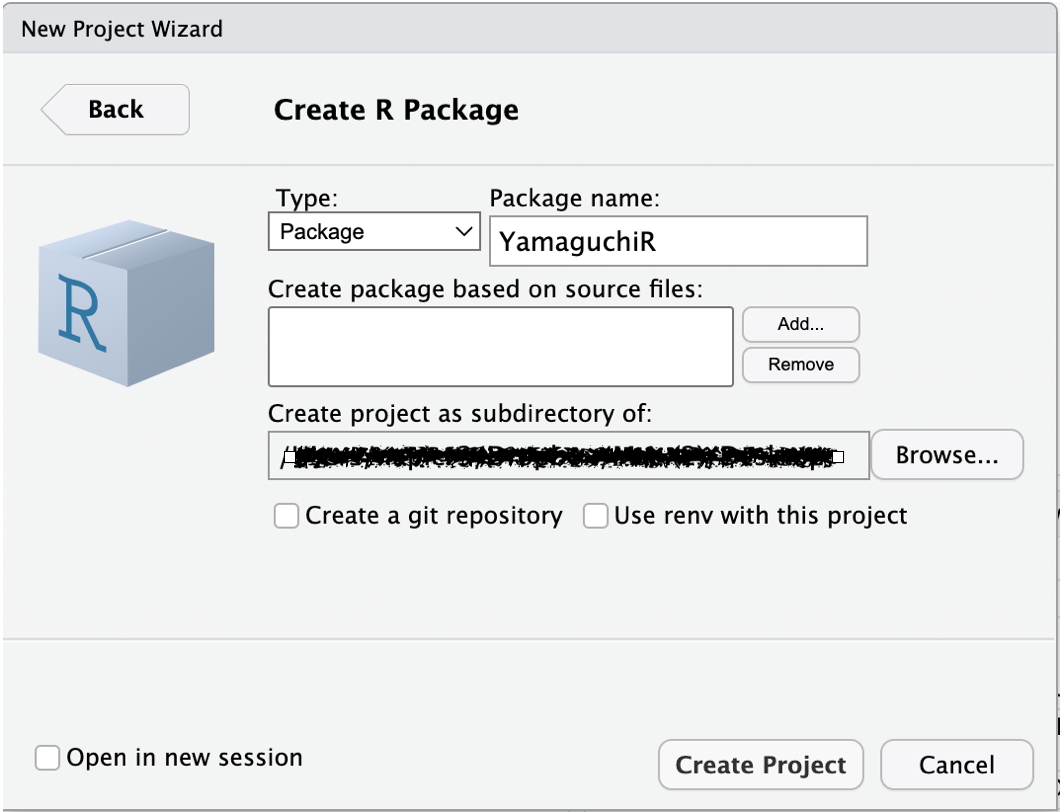Screen dimensions: 1060x812
Task: Click the empty source files list box
Action: (x=500, y=346)
